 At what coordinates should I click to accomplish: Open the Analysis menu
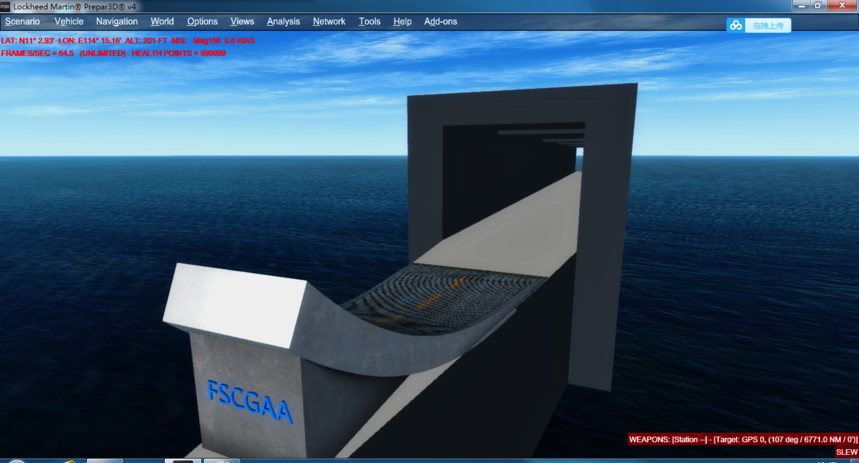click(283, 21)
